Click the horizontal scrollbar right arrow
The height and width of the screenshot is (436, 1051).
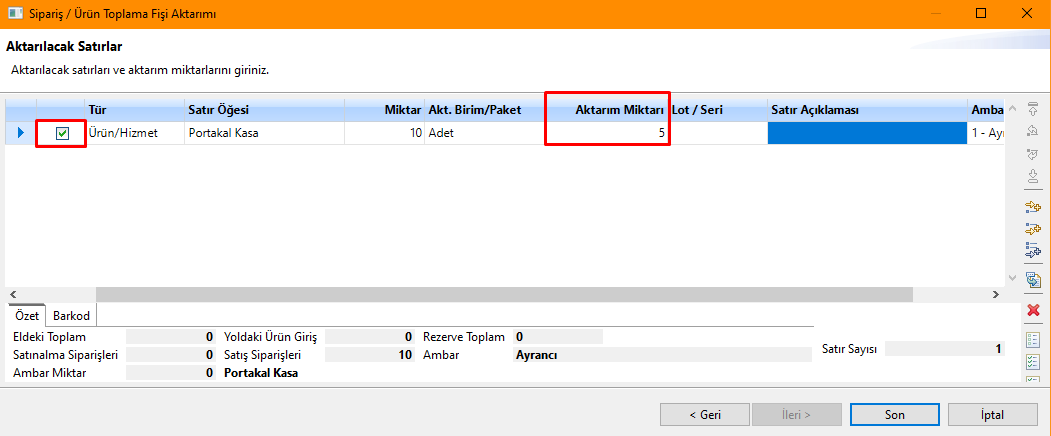pyautogui.click(x=995, y=295)
